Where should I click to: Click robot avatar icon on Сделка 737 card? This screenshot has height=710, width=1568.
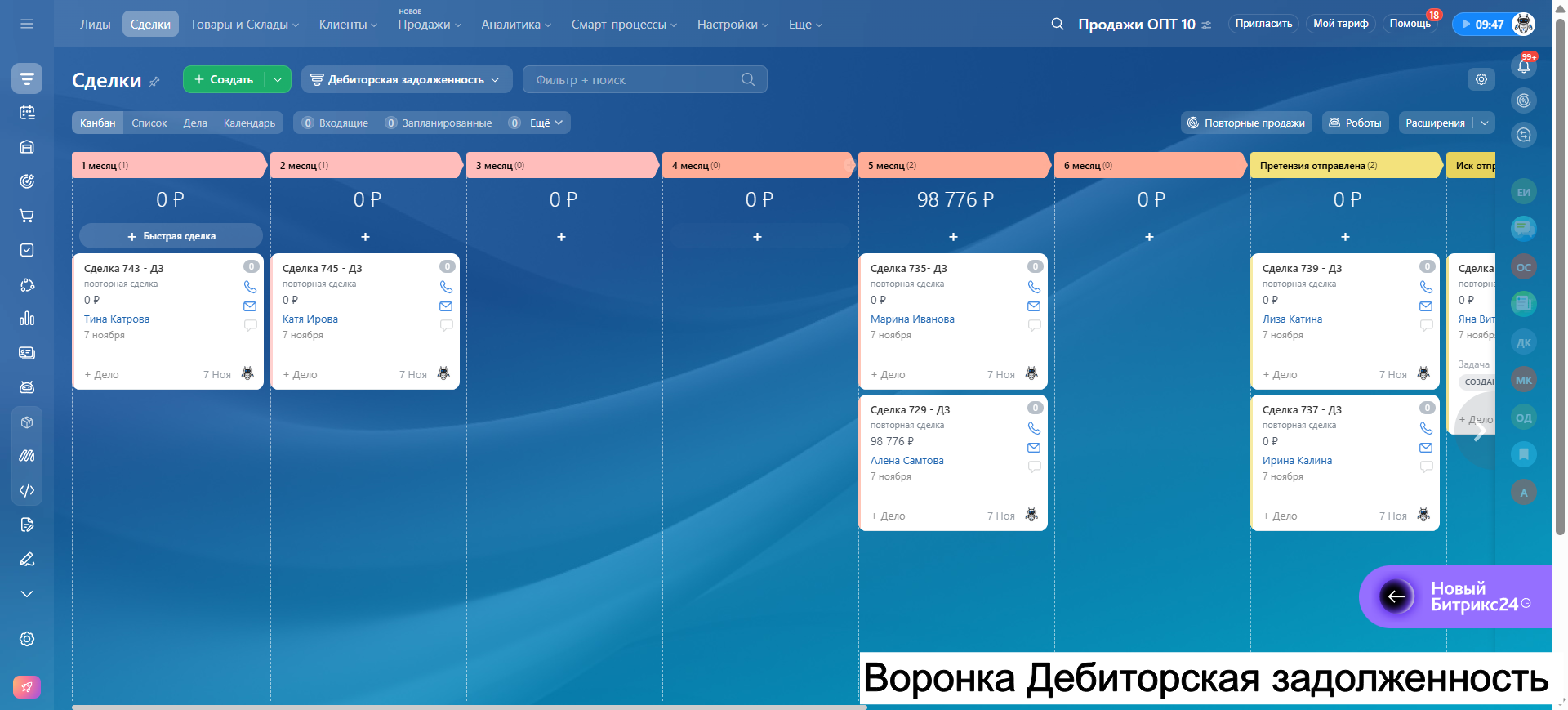pyautogui.click(x=1423, y=515)
